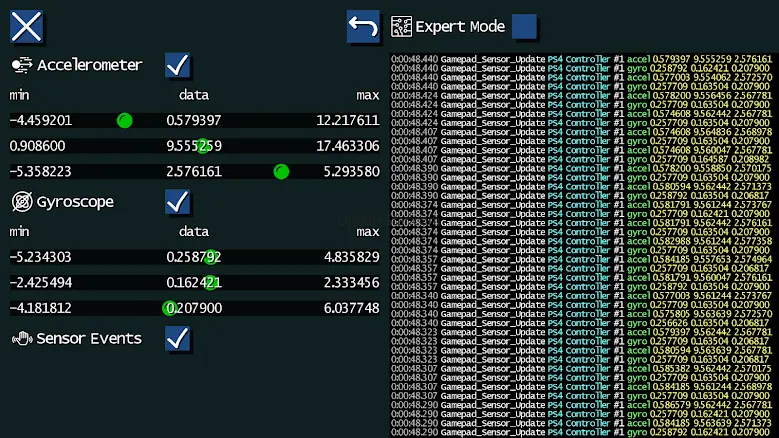Click the green marker on gyroscope row 0.258792
This screenshot has width=779, height=438.
(x=211, y=257)
